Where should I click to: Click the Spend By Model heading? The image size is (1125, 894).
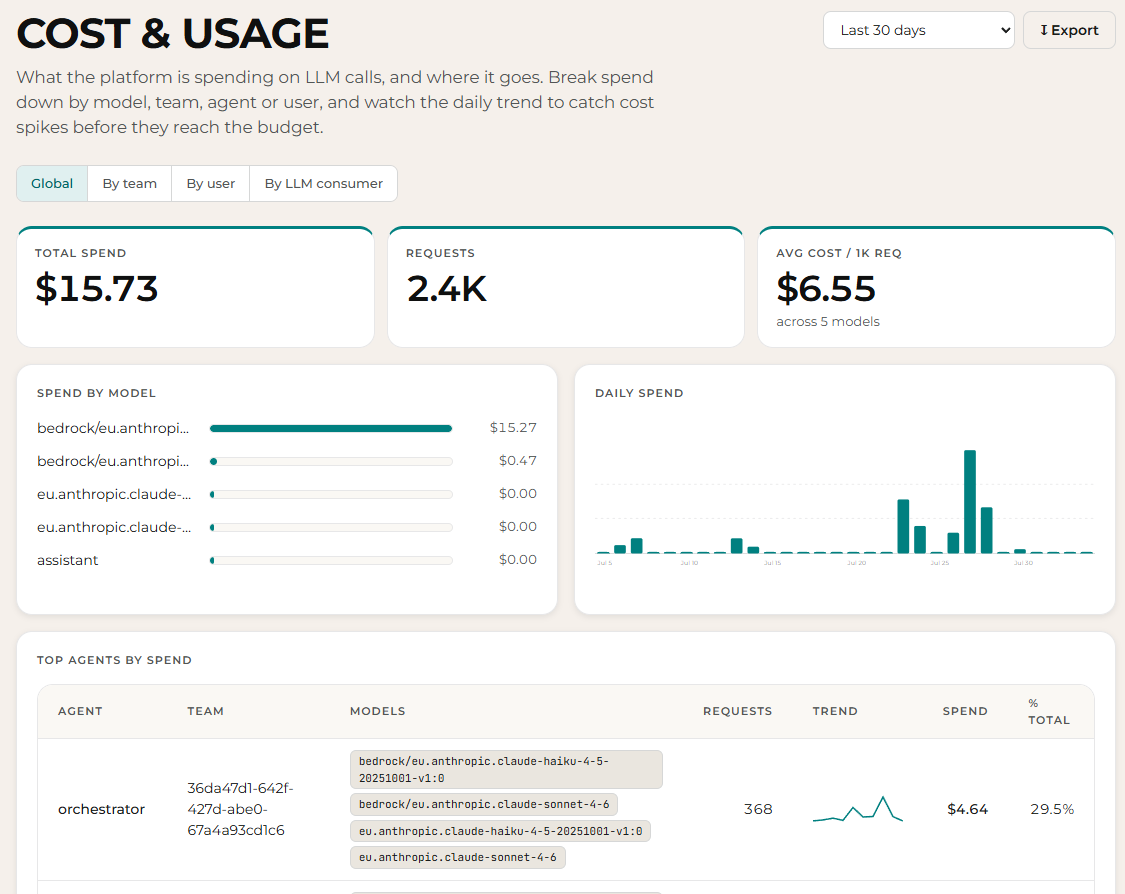point(96,393)
